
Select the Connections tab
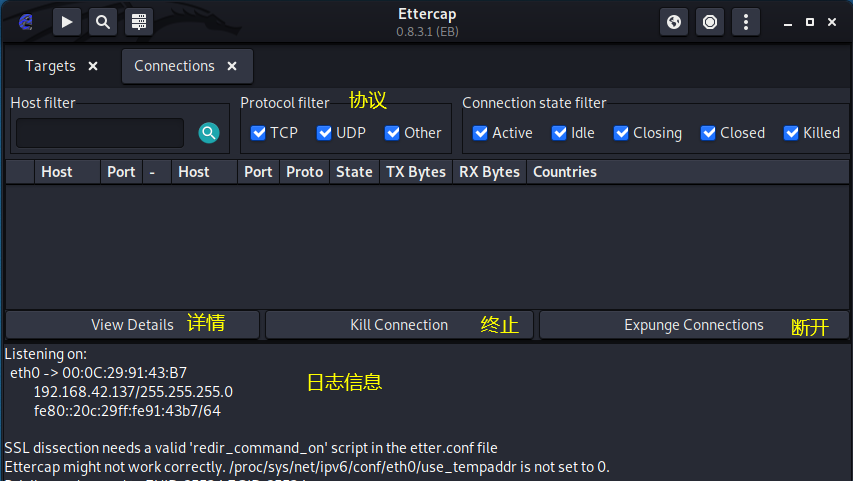coord(175,66)
